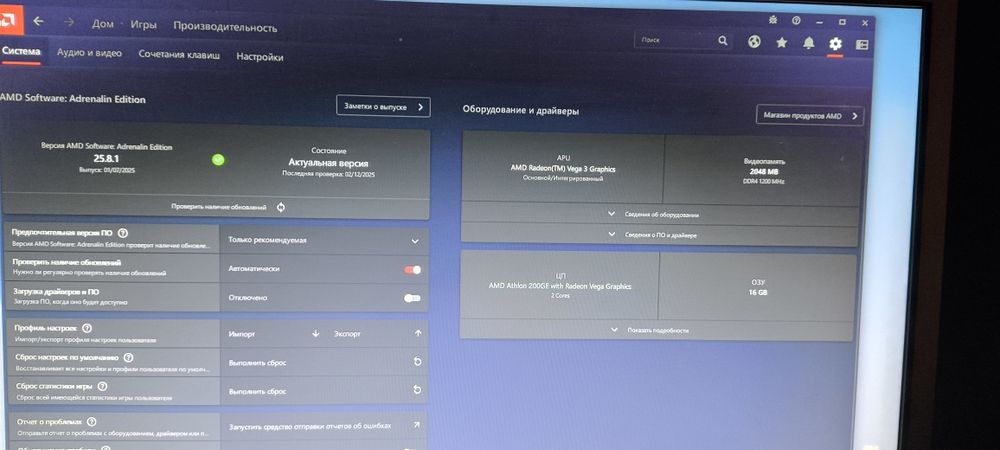Click the search magnifier icon
Viewport: 1000px width, 450px height.
click(x=723, y=41)
